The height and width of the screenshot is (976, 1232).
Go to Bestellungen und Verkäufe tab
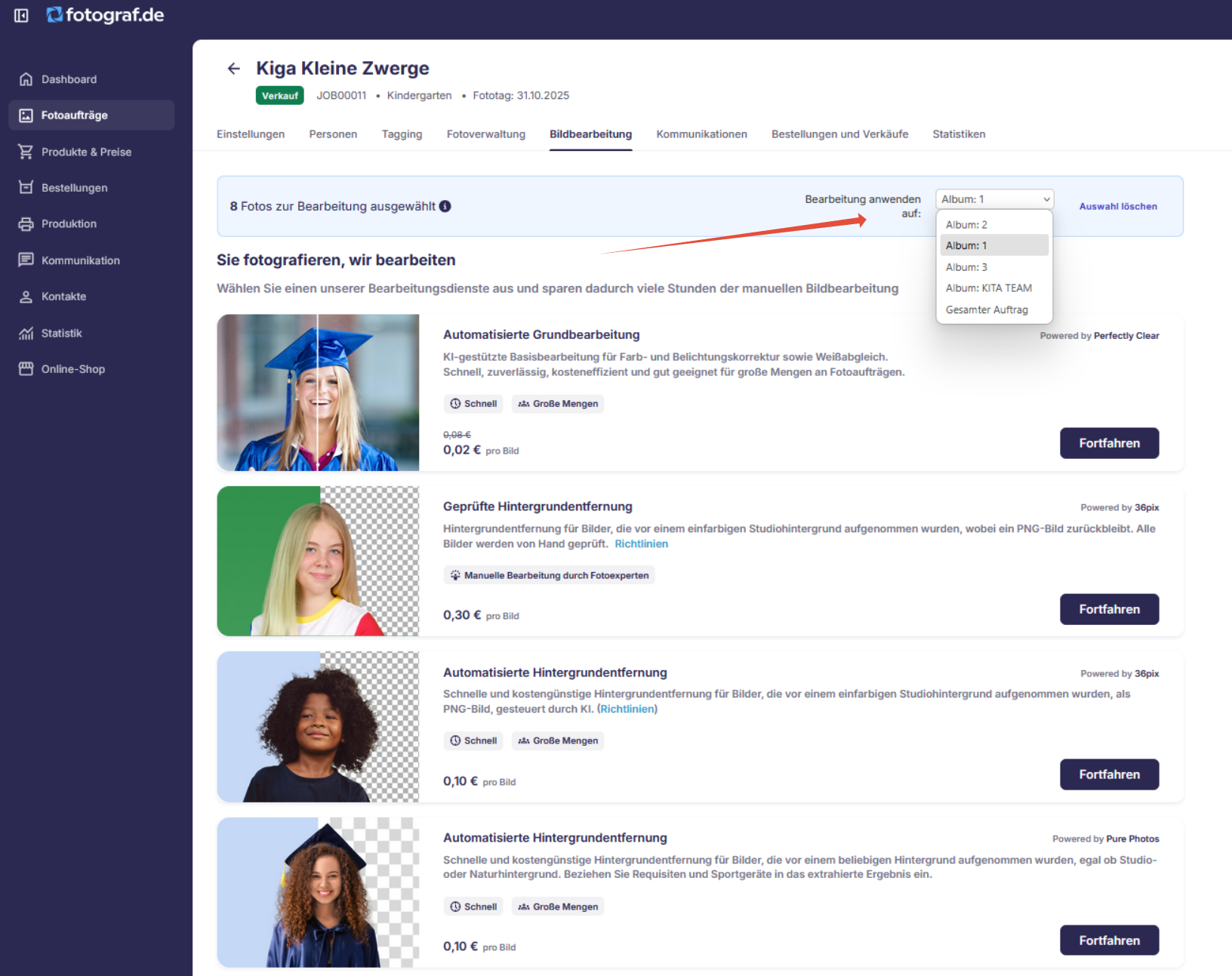839,134
